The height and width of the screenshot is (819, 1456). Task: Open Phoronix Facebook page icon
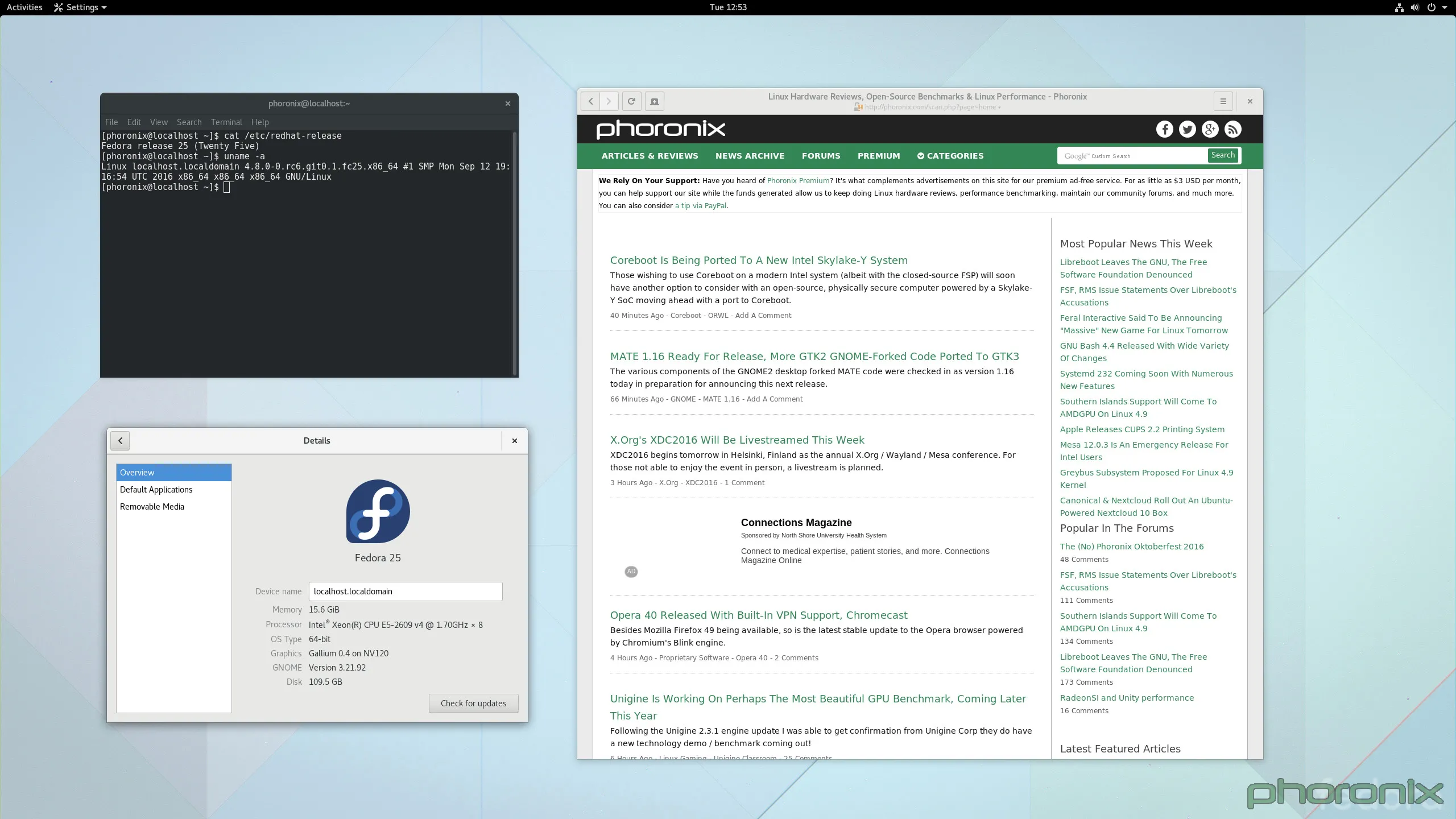(1164, 129)
